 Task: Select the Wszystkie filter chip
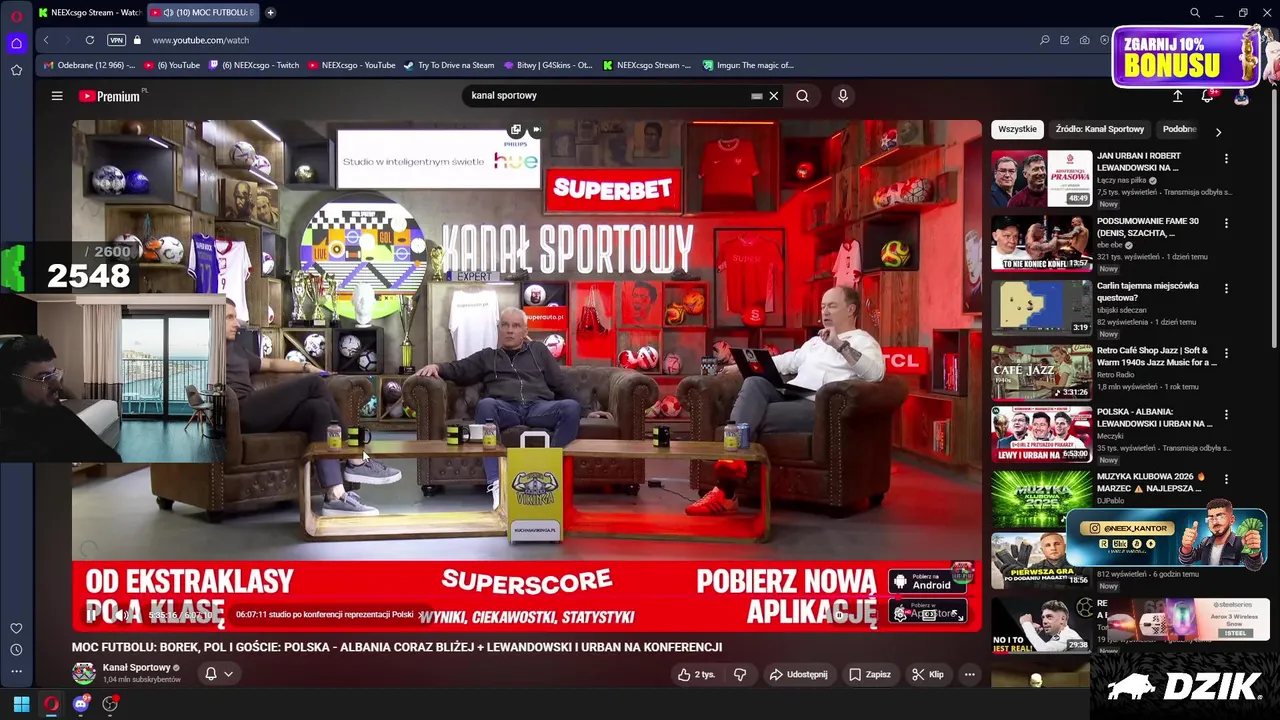click(1017, 129)
